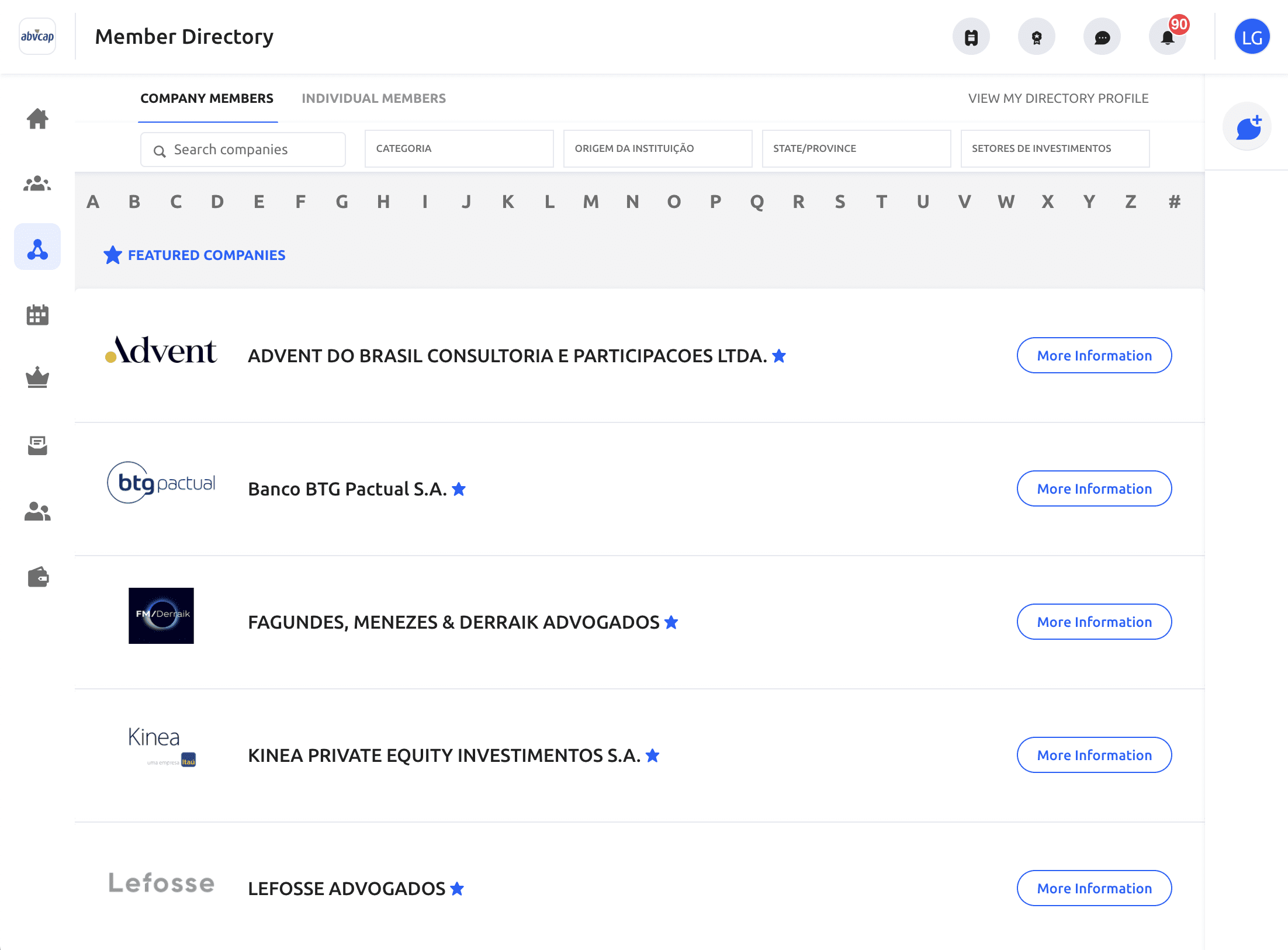Select the Company Members tab
1288x950 pixels.
click(207, 99)
